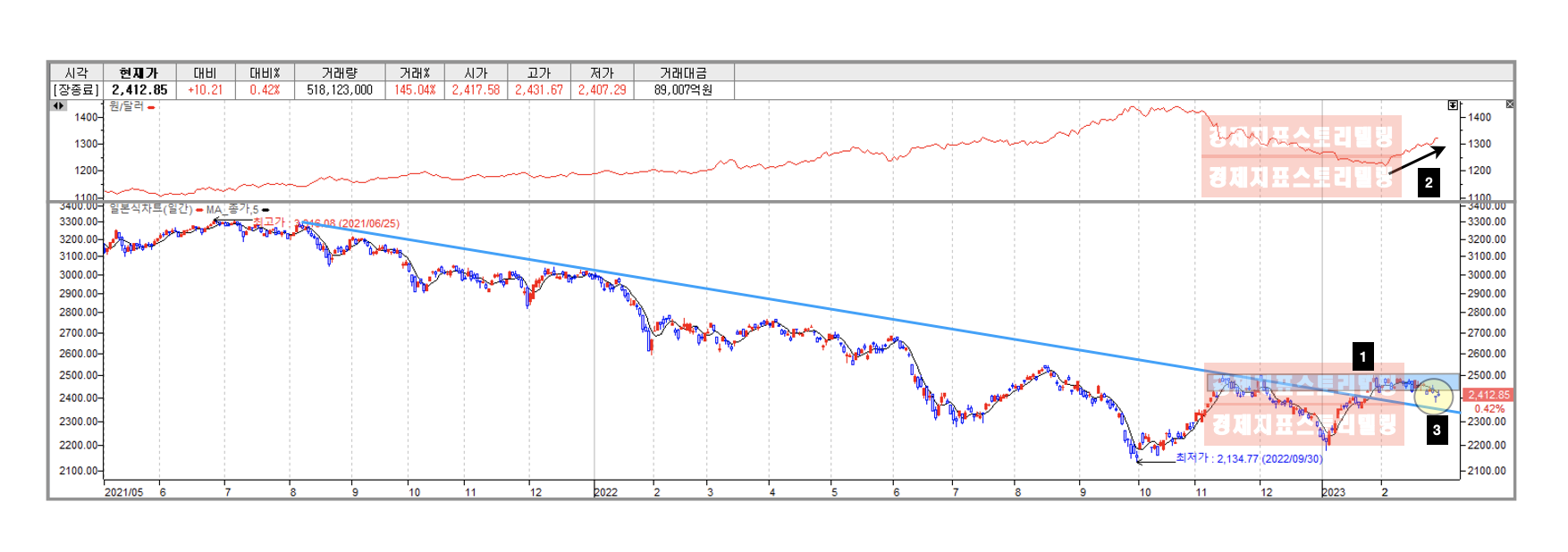The height and width of the screenshot is (552, 1568).
Task: Select the trade amount 89,007억원
Action: tap(683, 90)
